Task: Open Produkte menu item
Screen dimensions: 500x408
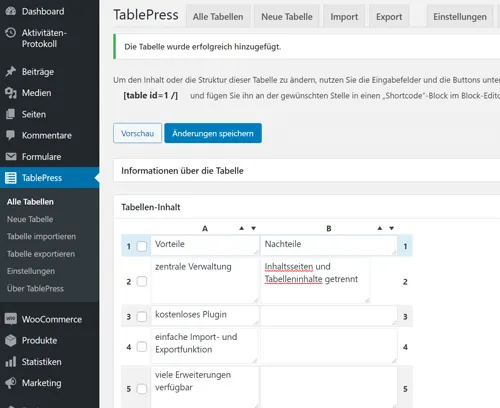Action: (x=39, y=340)
